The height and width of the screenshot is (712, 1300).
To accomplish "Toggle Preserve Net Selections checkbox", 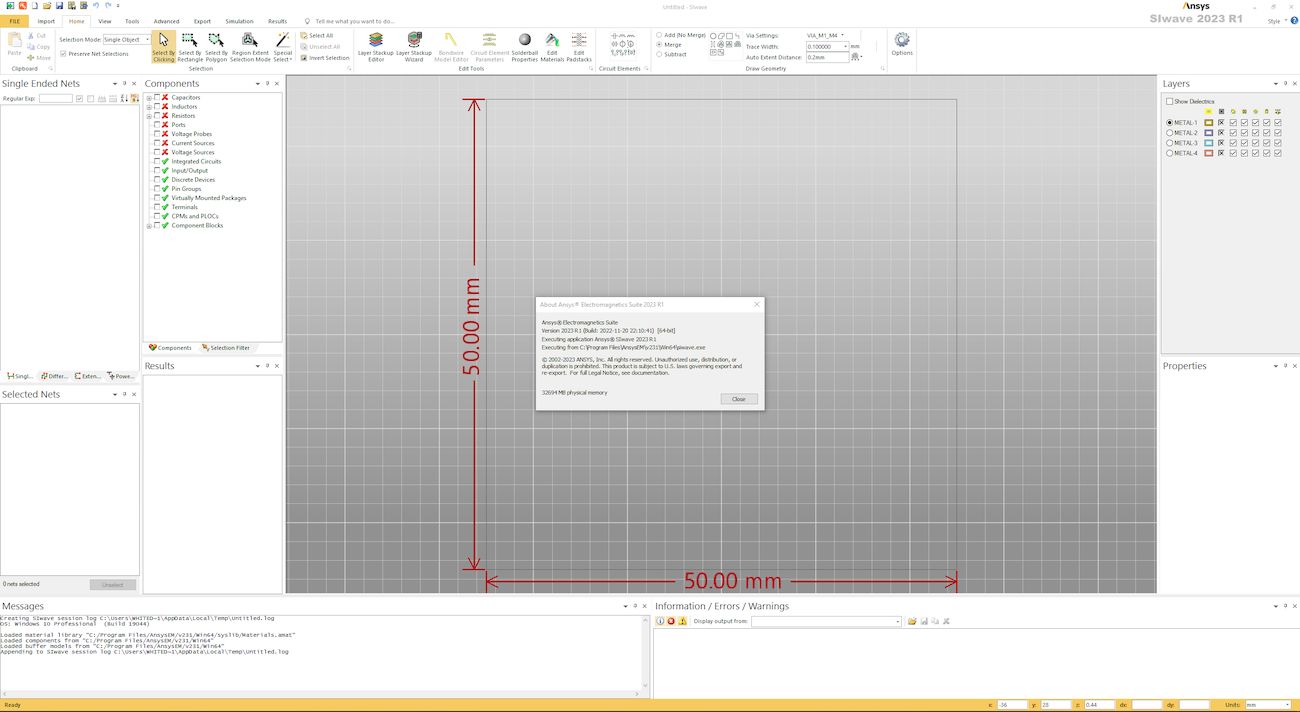I will 64,54.
